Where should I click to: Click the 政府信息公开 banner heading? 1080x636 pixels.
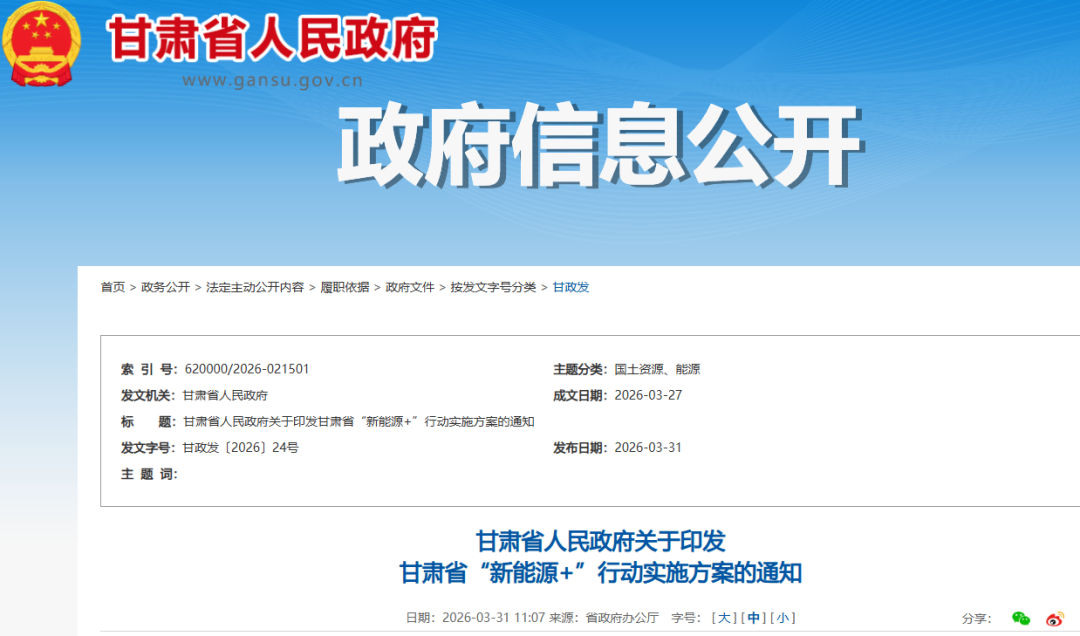pyautogui.click(x=598, y=148)
